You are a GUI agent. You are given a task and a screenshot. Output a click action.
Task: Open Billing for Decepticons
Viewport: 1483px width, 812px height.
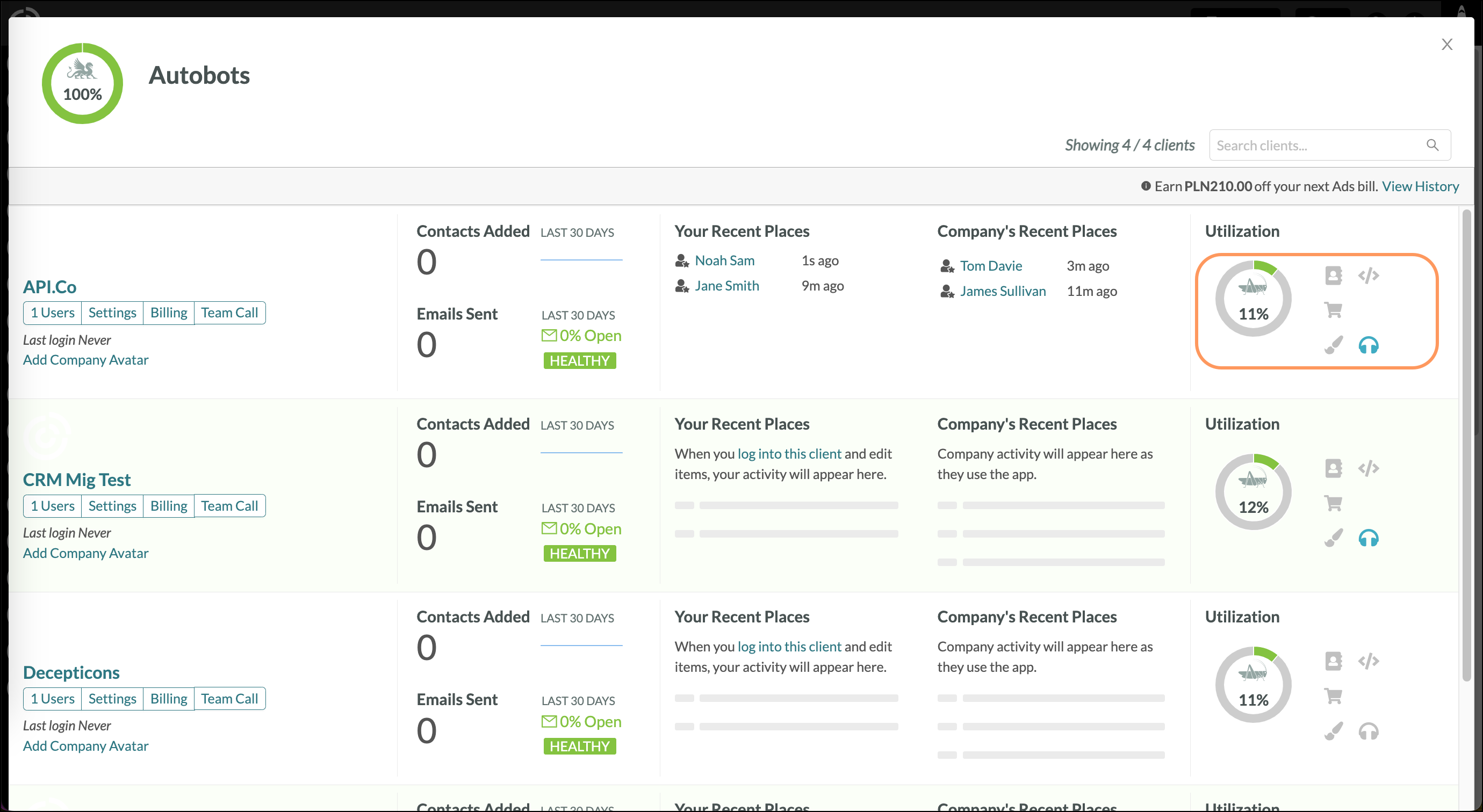click(x=169, y=699)
